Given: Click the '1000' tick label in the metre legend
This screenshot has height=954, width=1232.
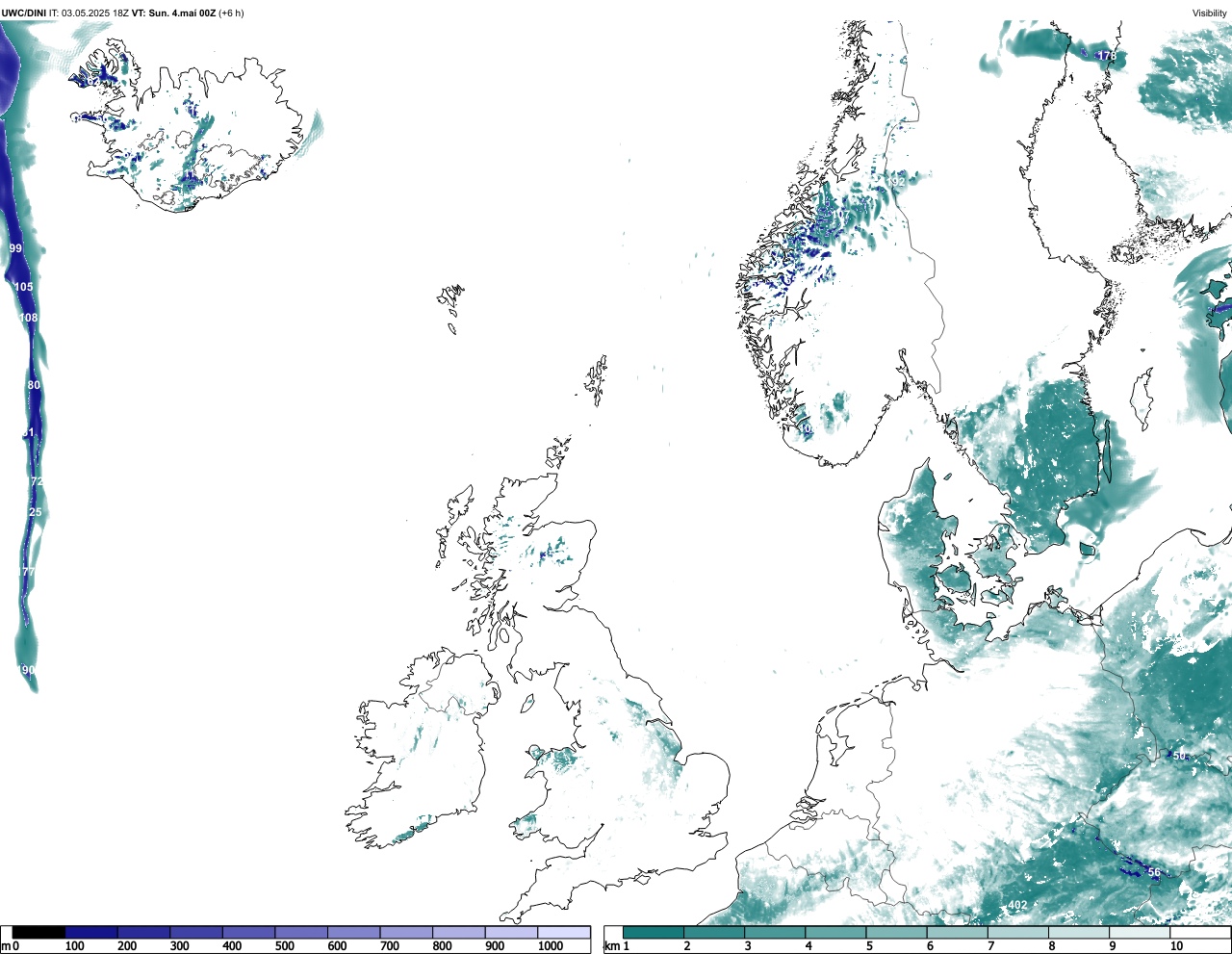Looking at the screenshot, I should coord(551,946).
